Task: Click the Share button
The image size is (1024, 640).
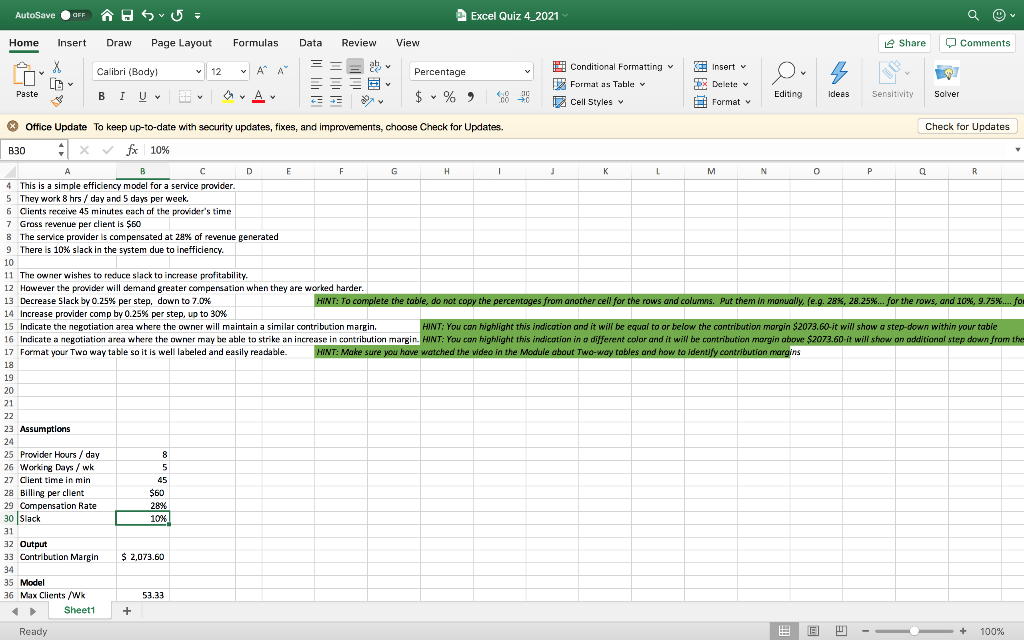Action: [904, 43]
